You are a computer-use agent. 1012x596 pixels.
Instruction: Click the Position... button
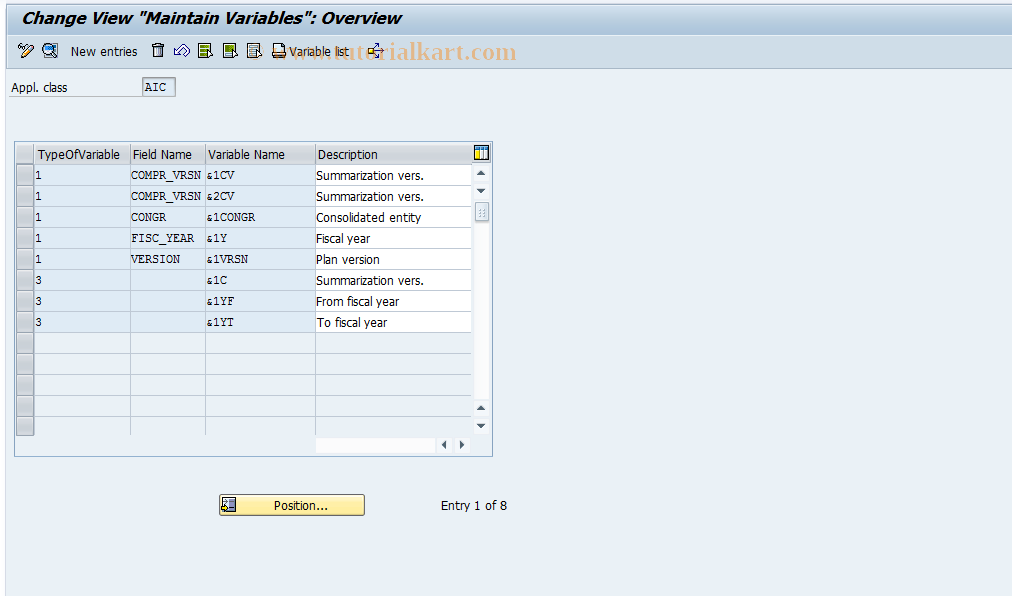click(x=292, y=505)
